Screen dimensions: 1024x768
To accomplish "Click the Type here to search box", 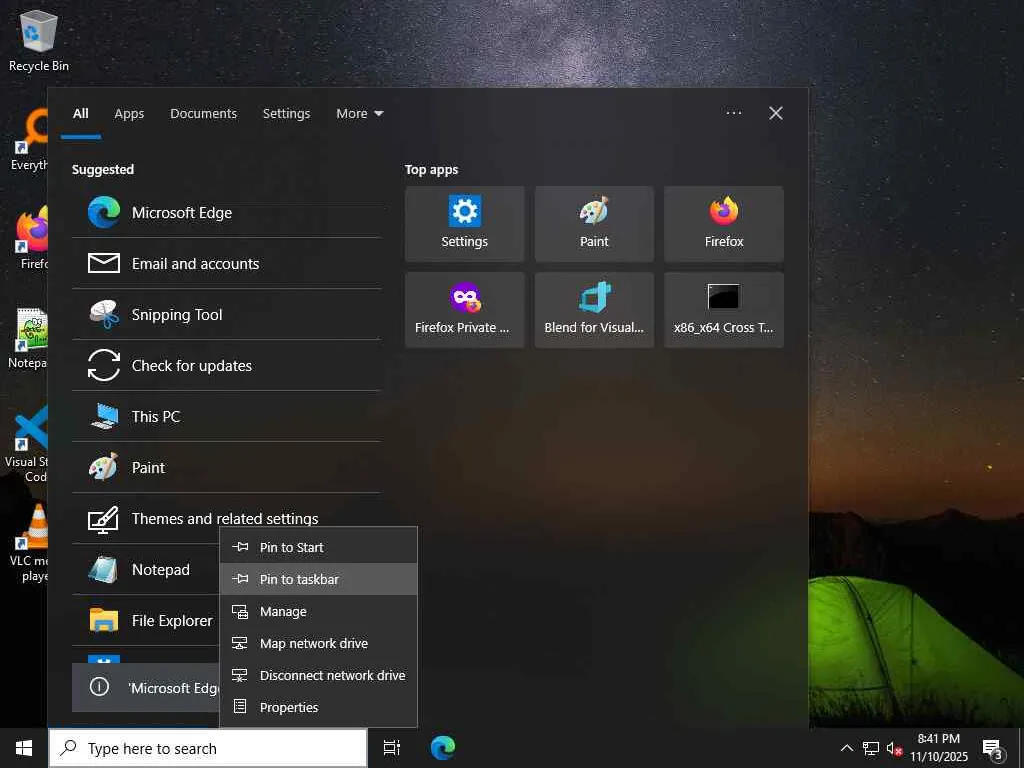I will coord(208,748).
